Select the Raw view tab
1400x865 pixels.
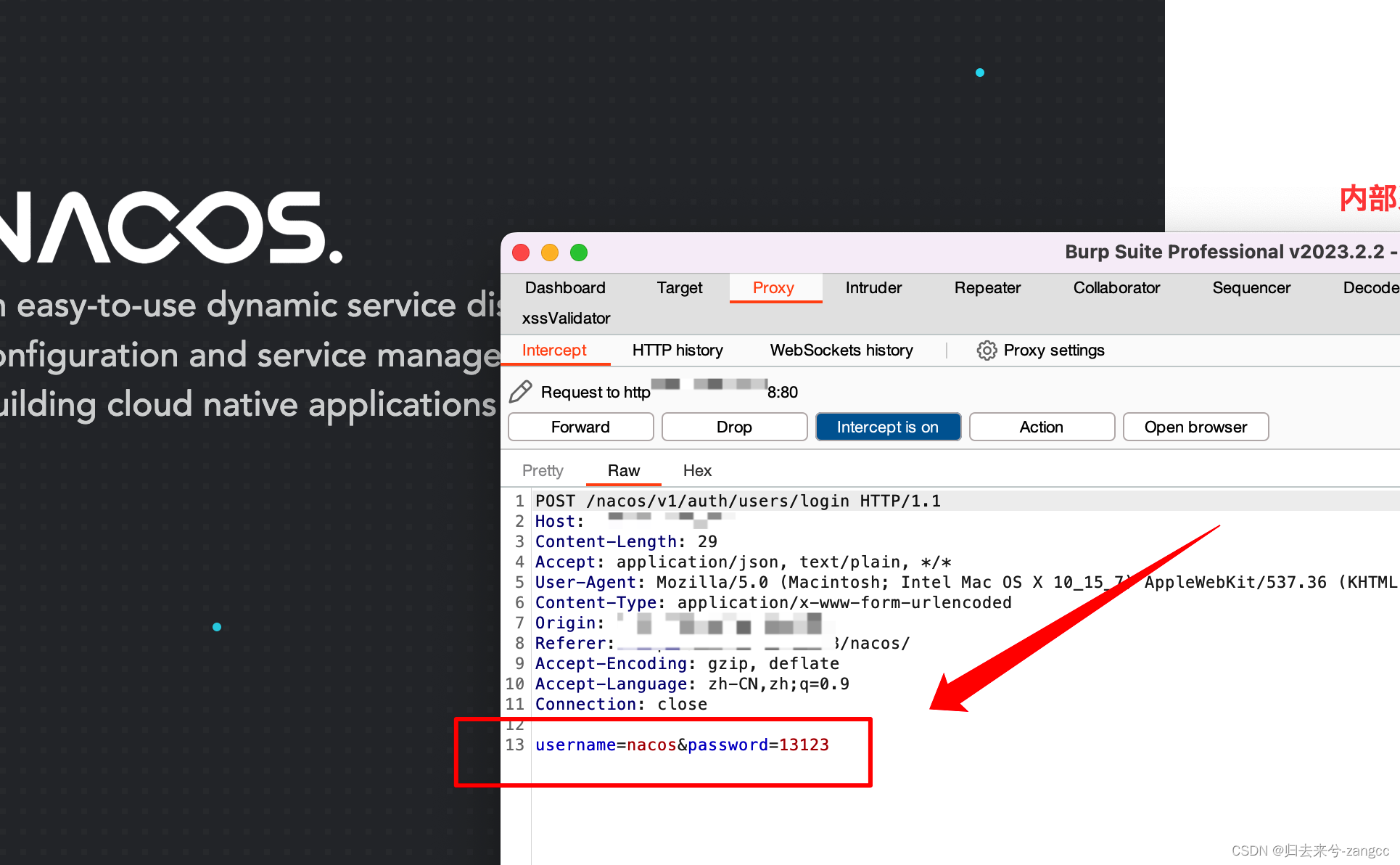coord(622,470)
